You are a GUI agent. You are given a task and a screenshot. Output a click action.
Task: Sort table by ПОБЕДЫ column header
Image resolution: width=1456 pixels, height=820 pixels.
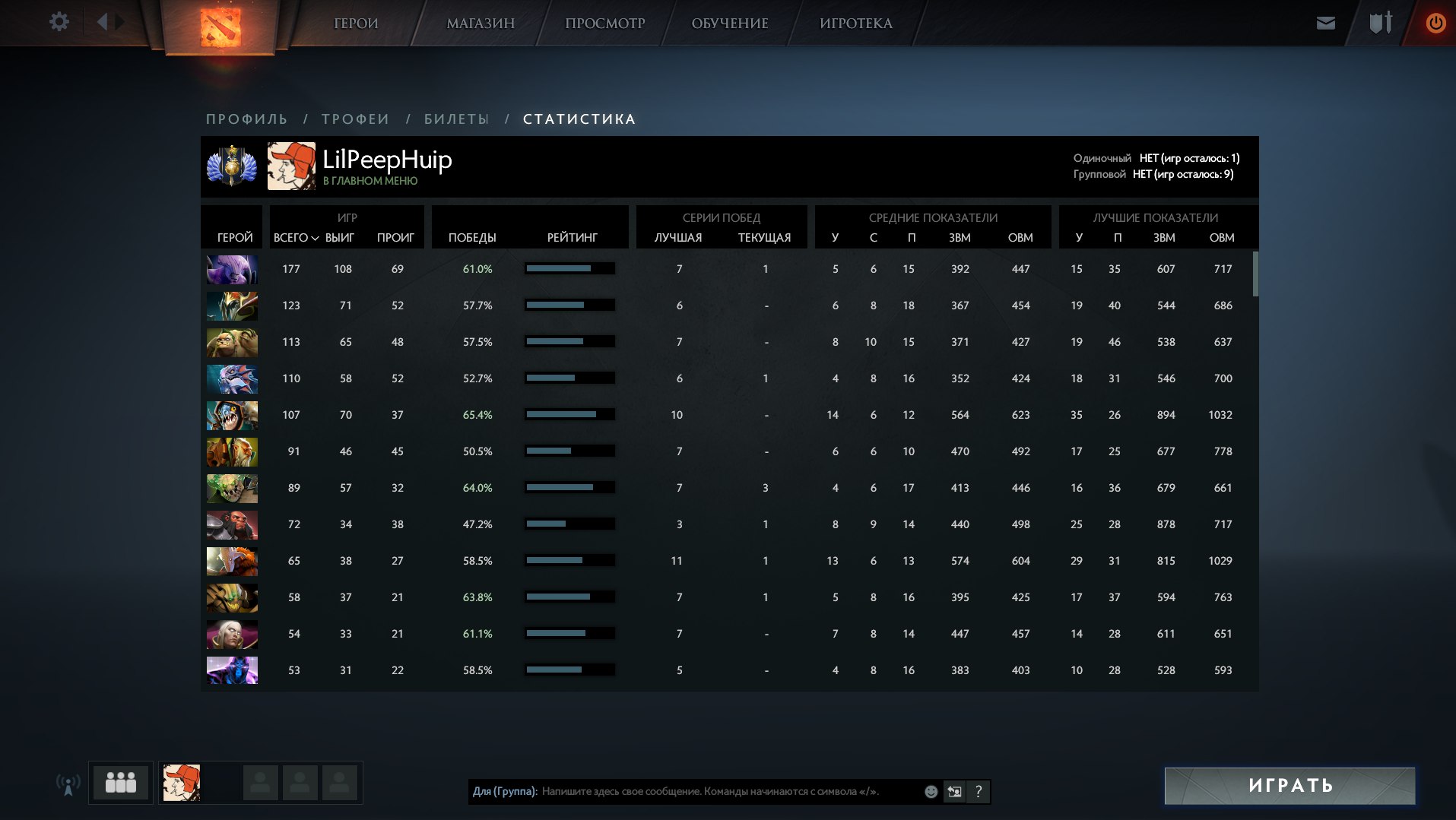pos(472,238)
